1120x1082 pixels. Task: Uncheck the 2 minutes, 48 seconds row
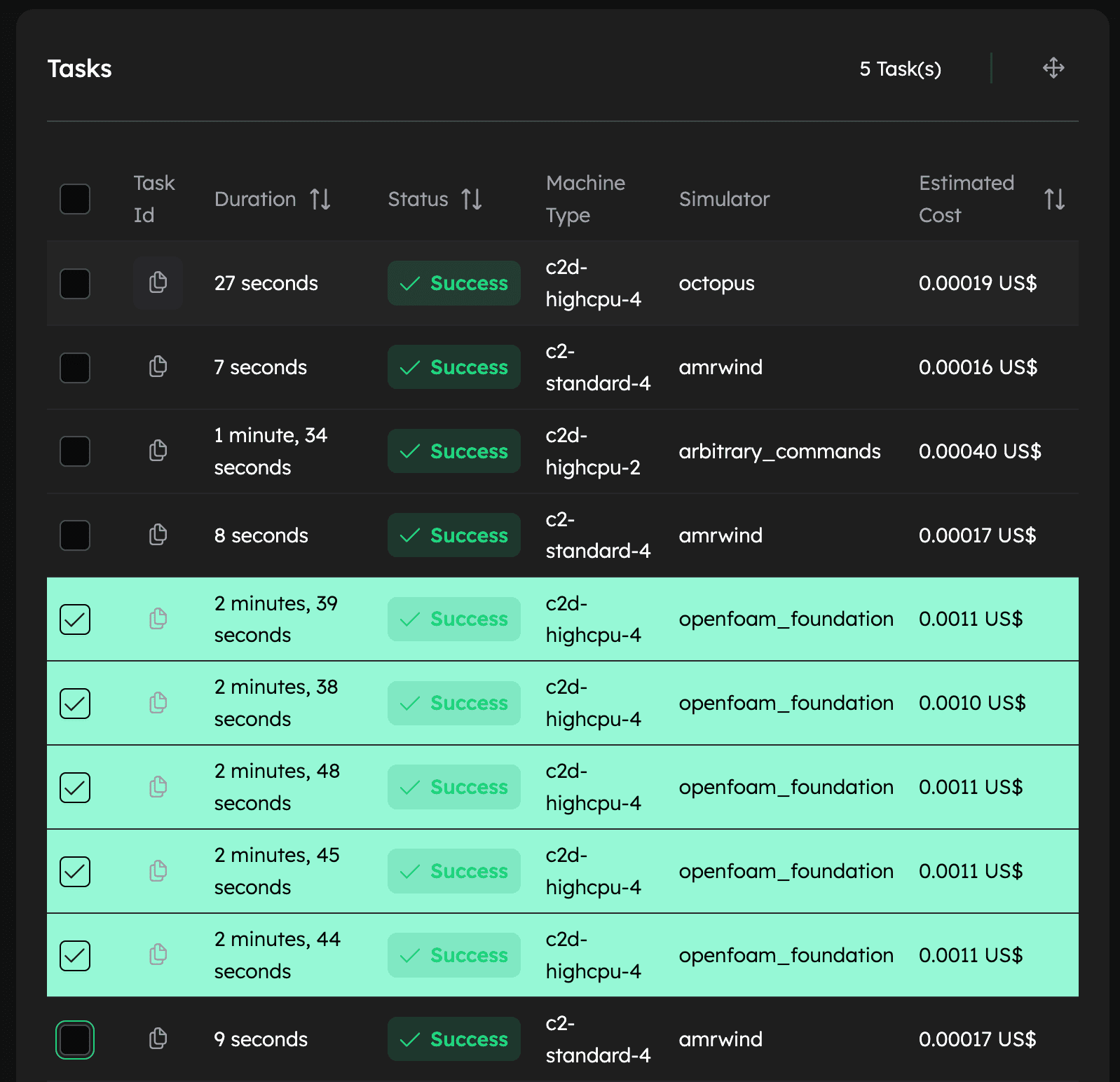pyautogui.click(x=75, y=788)
